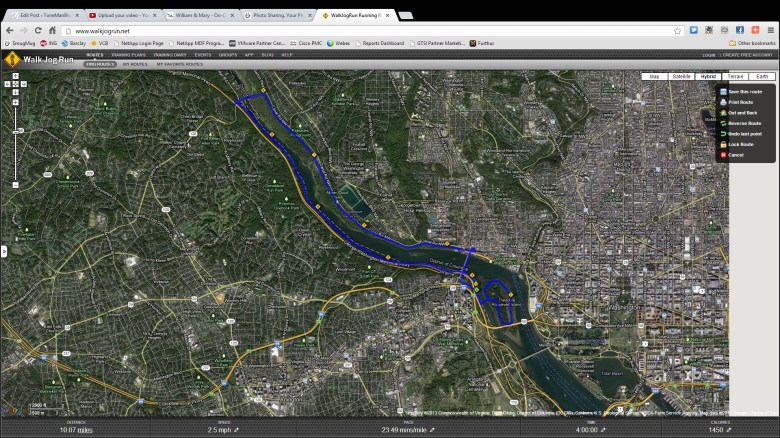This screenshot has width=780, height=438.
Task: Bookmark this page with the star
Action: pyautogui.click(x=678, y=31)
